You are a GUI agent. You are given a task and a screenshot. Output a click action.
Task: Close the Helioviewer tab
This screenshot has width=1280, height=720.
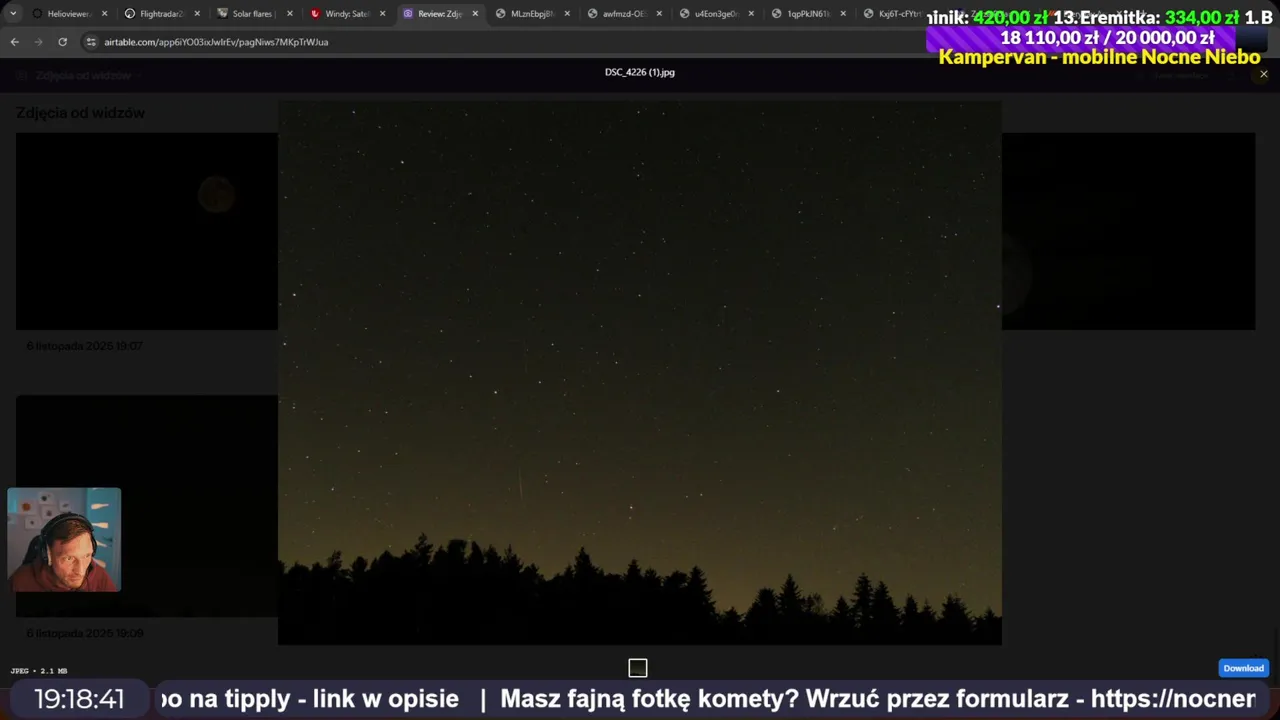click(104, 14)
